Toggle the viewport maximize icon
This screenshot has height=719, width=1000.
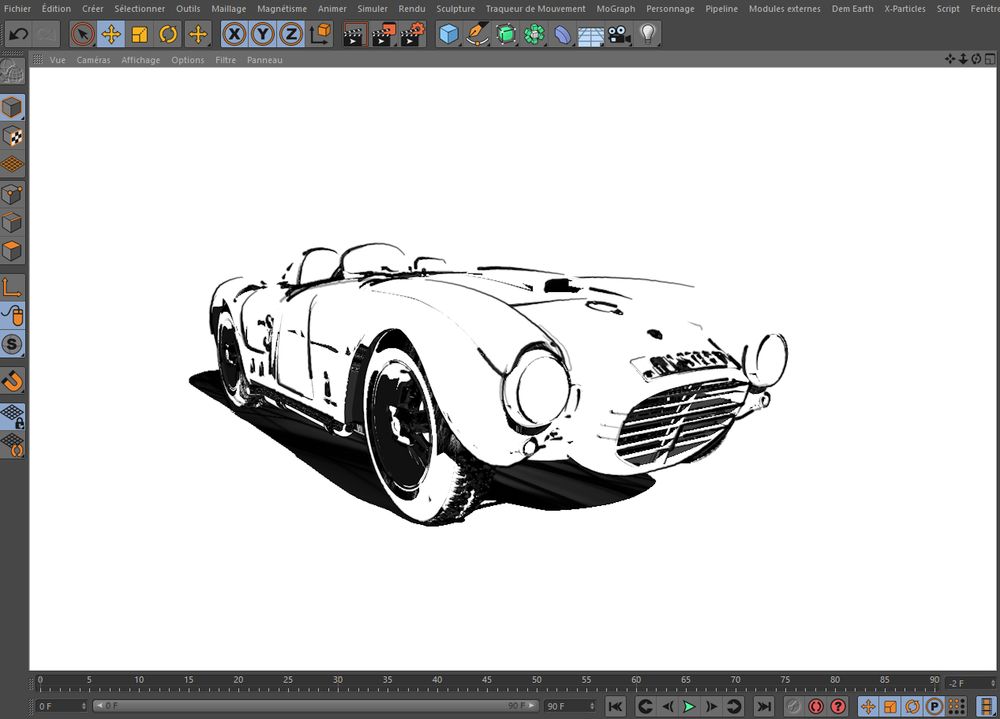(x=989, y=59)
